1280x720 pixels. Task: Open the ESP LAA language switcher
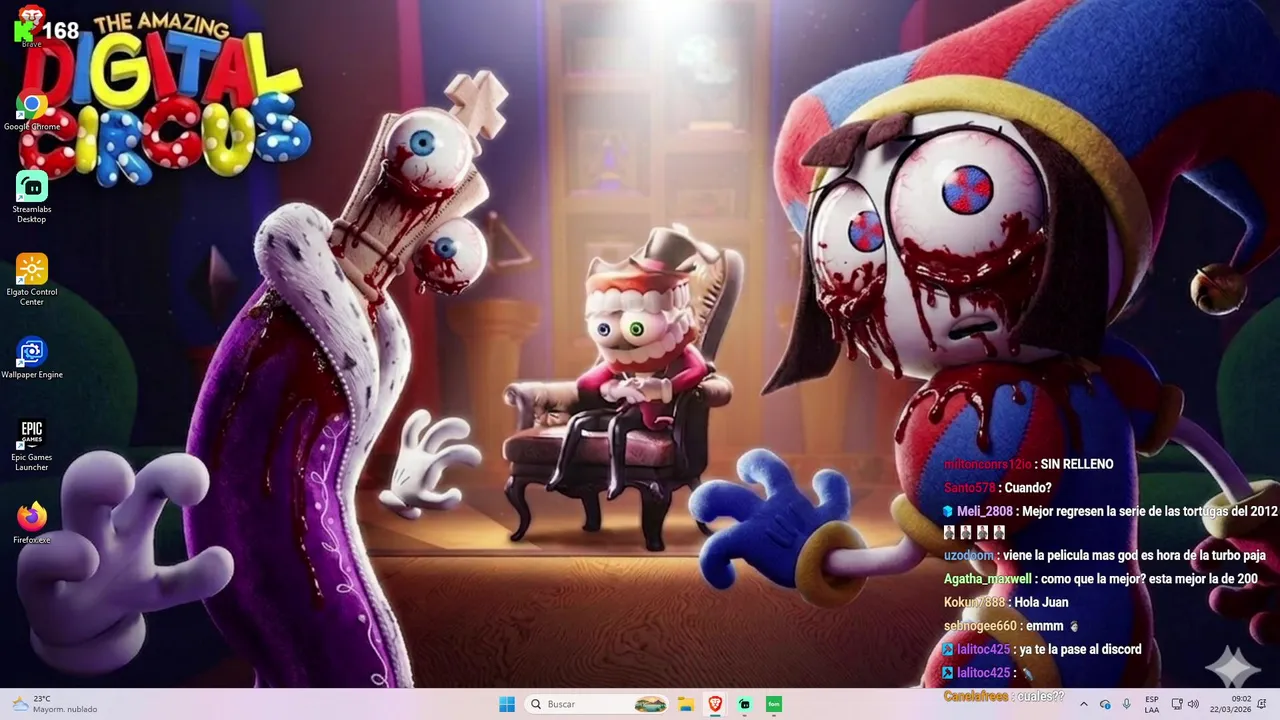[1152, 704]
